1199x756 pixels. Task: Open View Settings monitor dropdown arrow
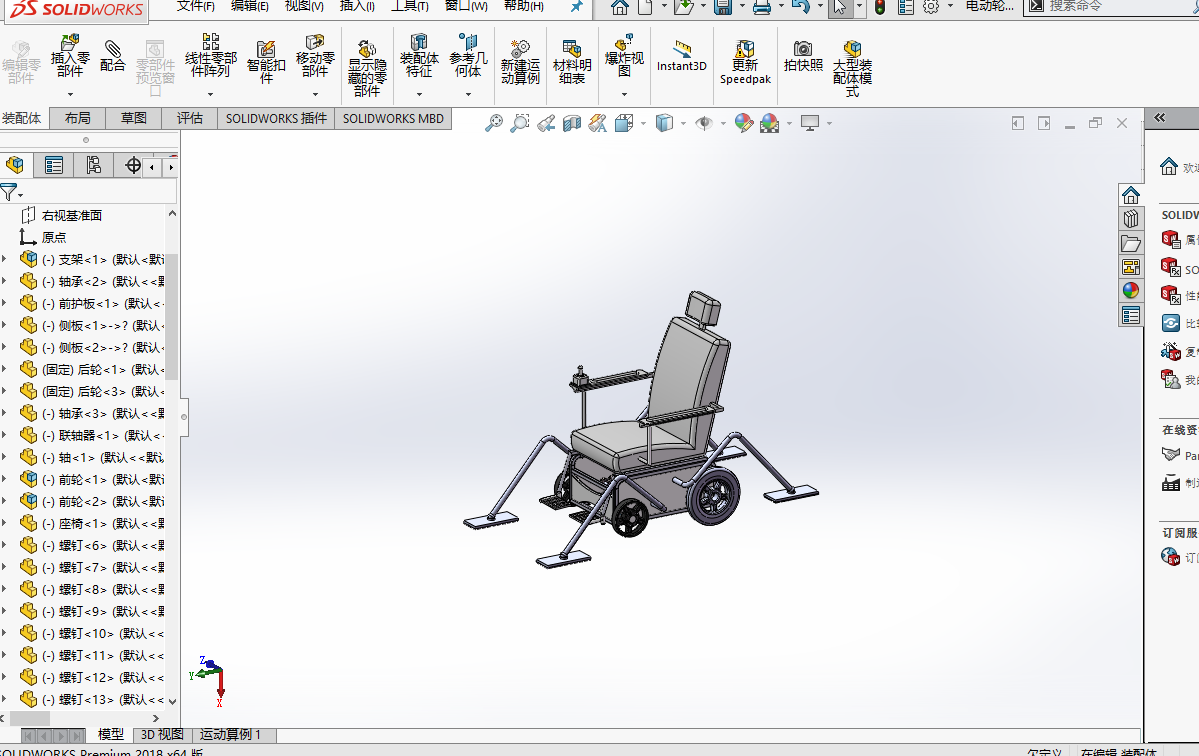point(829,123)
